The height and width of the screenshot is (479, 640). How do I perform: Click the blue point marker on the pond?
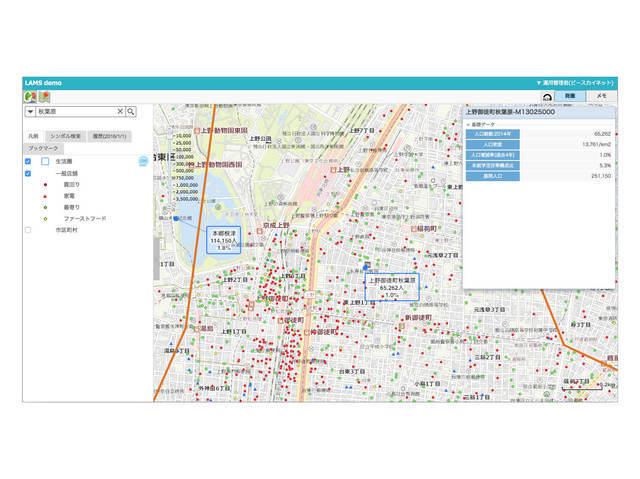pos(176,217)
